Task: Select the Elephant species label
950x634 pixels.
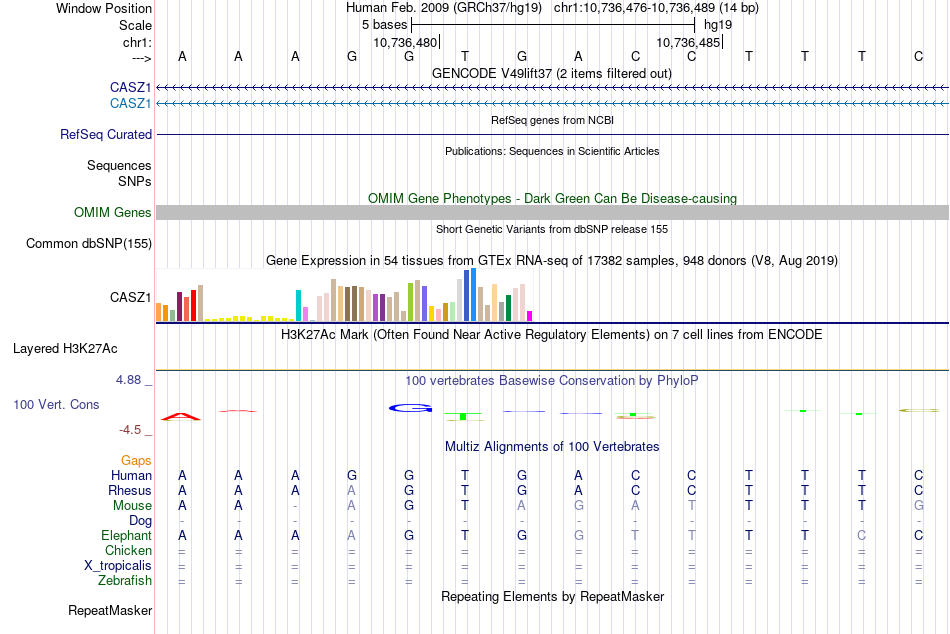Action: click(126, 535)
